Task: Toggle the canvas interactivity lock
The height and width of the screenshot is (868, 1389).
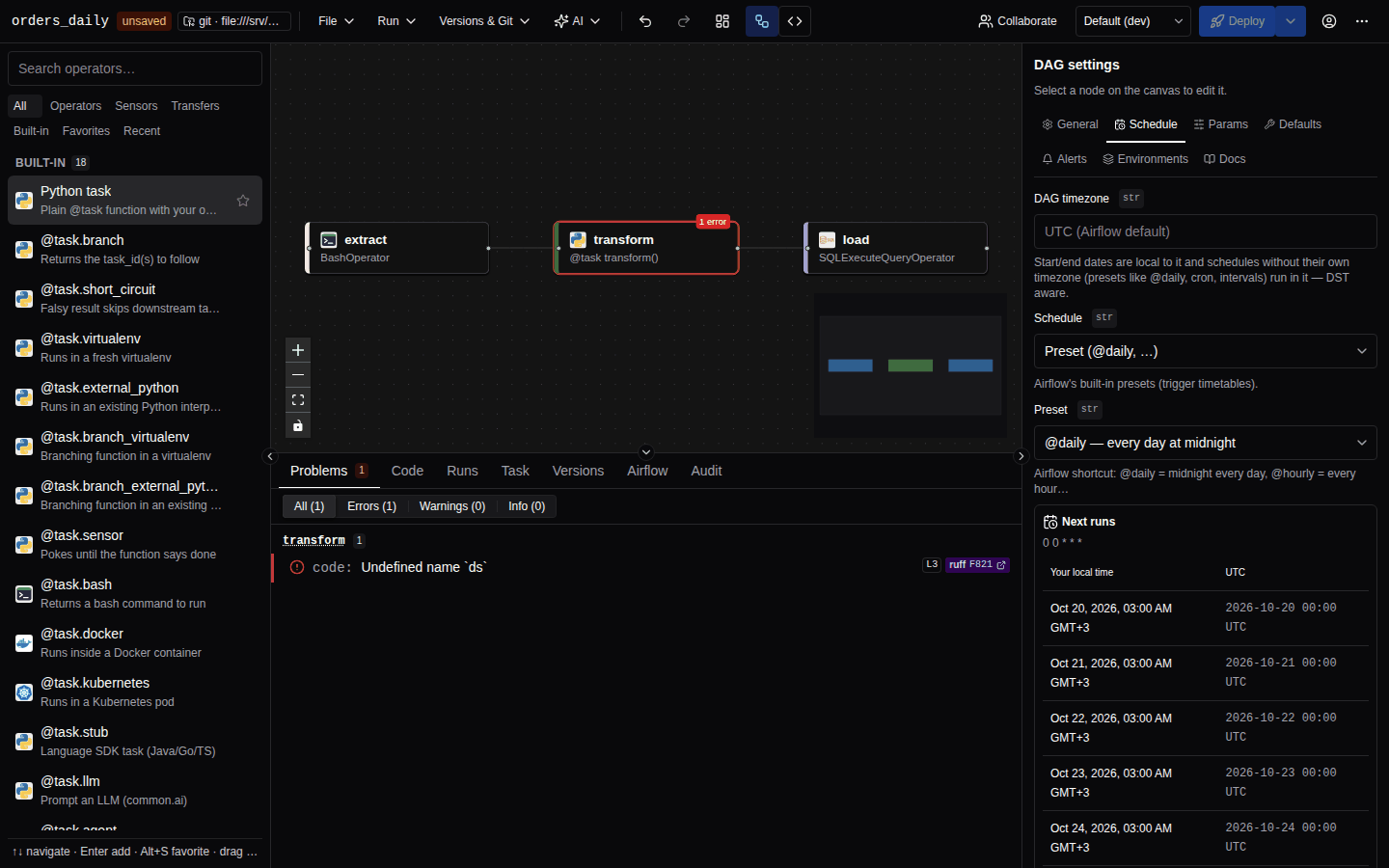Action: (x=298, y=425)
